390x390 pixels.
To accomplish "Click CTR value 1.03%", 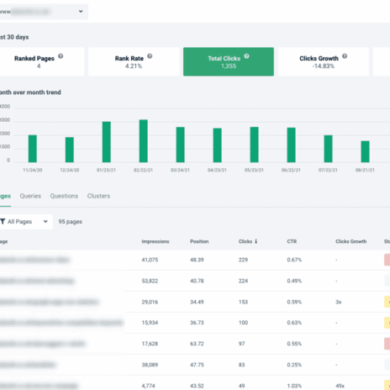I will pos(294,386).
